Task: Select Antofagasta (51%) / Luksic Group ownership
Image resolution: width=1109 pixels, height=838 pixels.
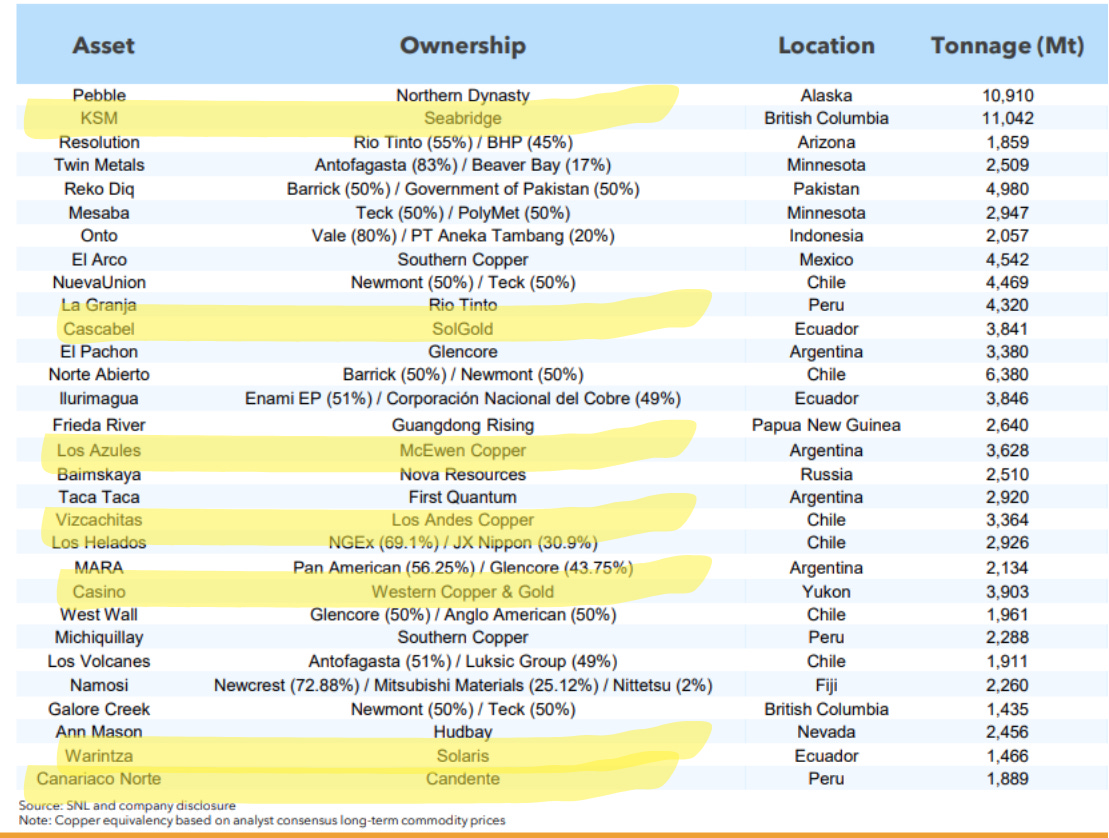Action: click(463, 661)
